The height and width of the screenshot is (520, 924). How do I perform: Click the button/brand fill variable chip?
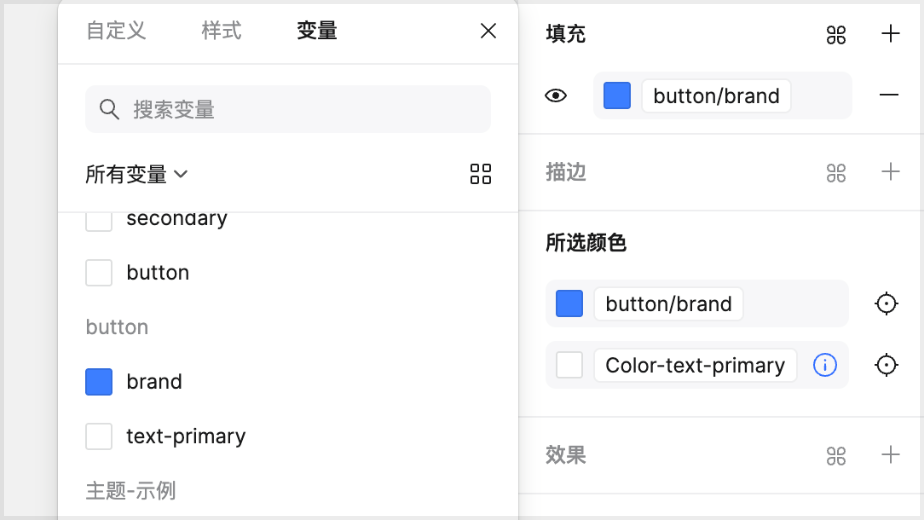[x=716, y=96]
